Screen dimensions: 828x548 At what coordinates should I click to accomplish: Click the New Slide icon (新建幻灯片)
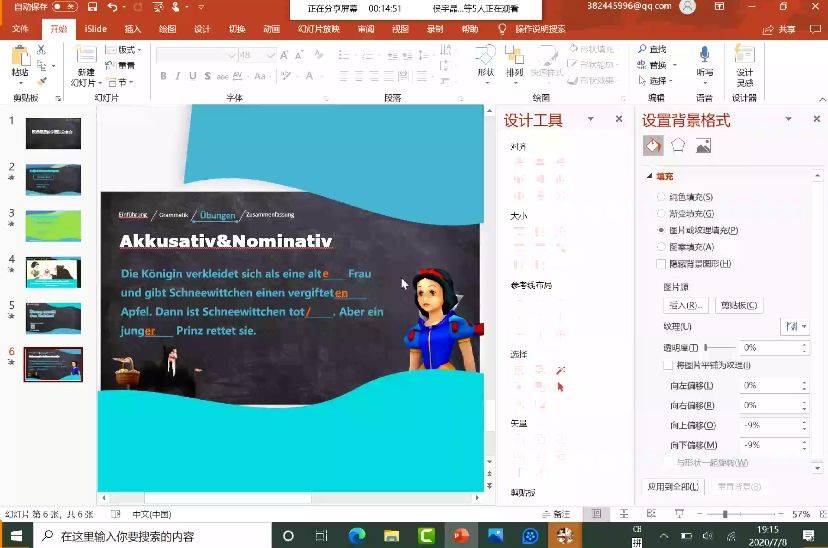pyautogui.click(x=86, y=60)
